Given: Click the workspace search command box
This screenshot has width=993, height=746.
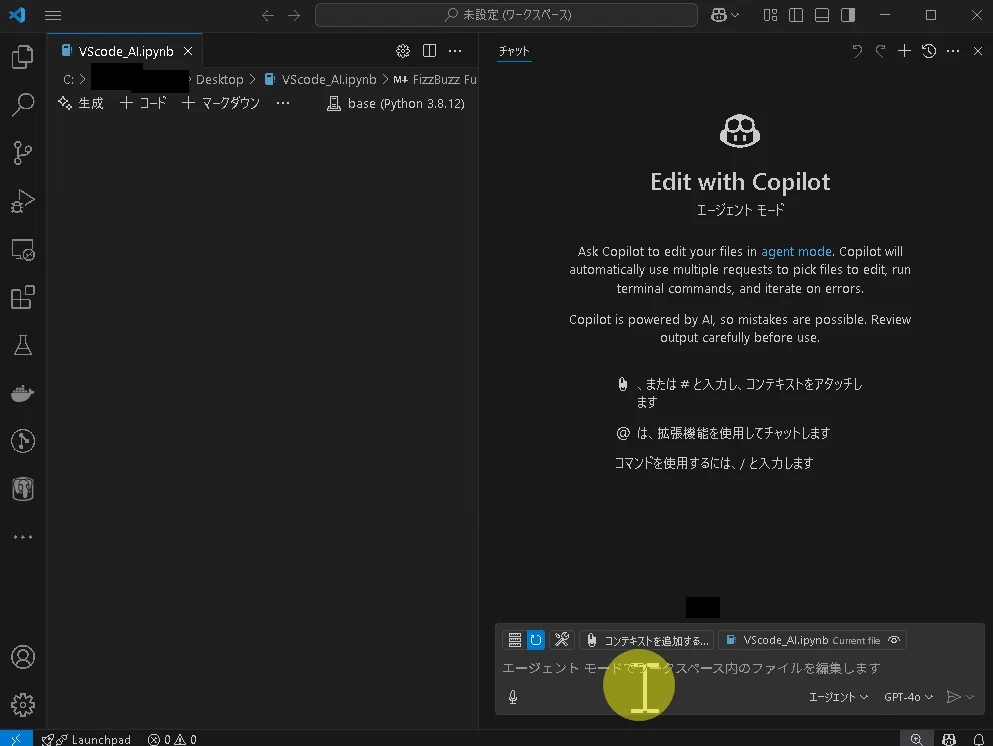Looking at the screenshot, I should [x=507, y=15].
